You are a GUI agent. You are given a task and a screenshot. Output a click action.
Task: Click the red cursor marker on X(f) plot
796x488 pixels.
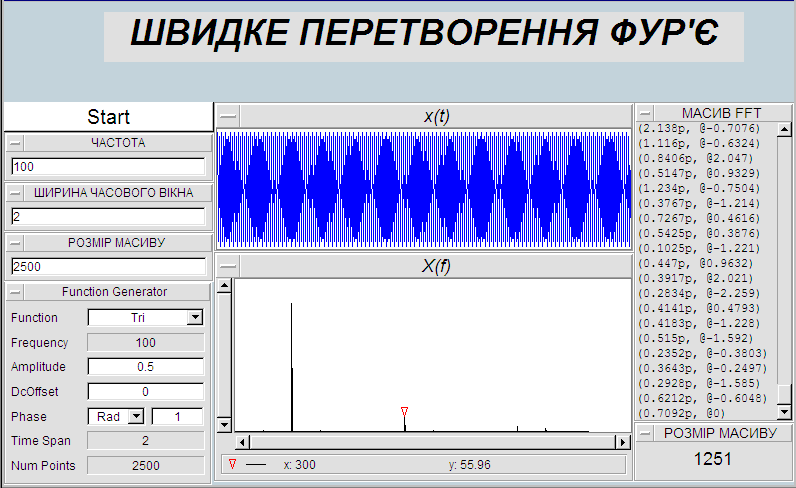(x=405, y=411)
